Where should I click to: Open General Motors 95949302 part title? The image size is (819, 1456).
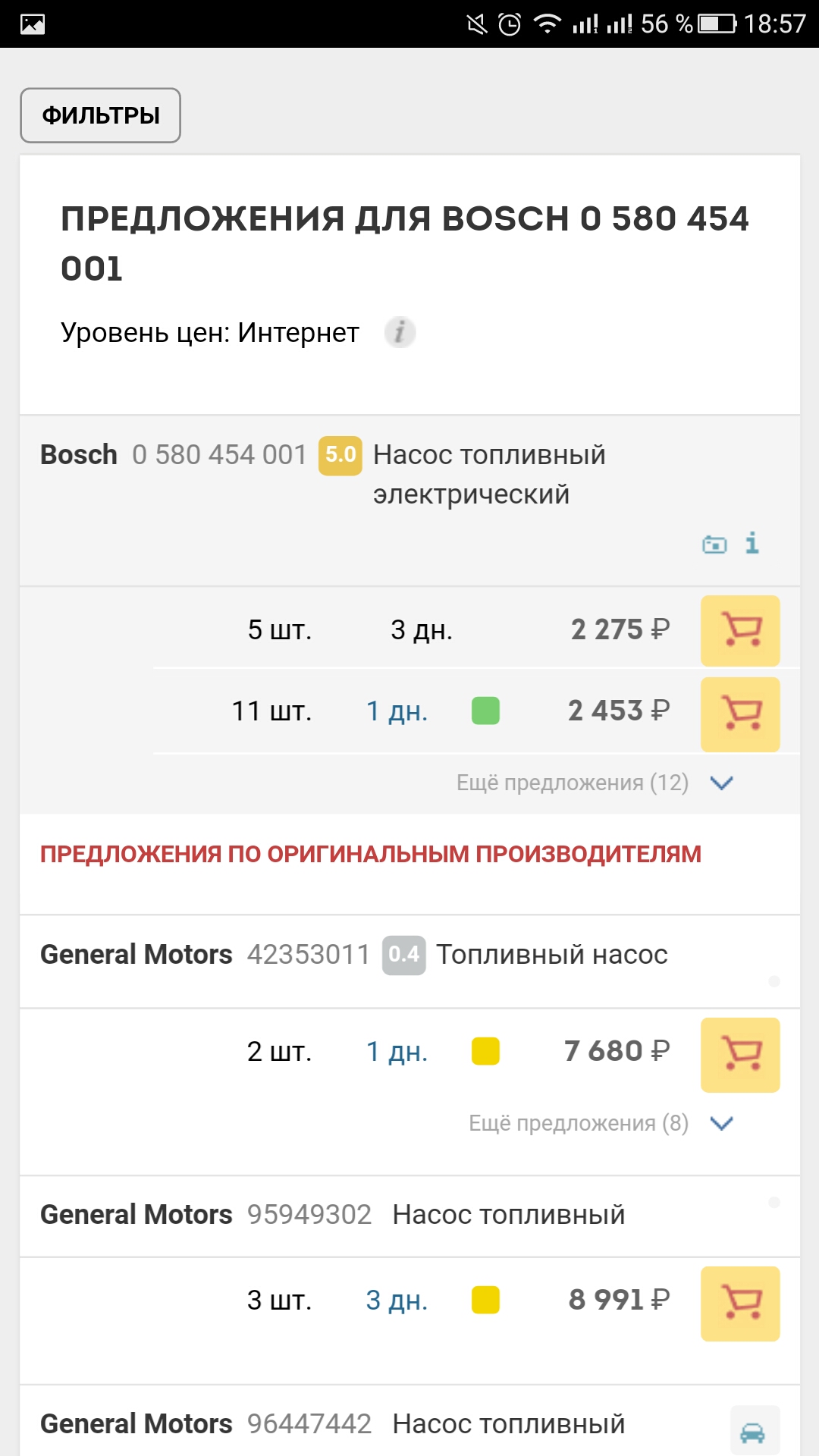pyautogui.click(x=509, y=1215)
